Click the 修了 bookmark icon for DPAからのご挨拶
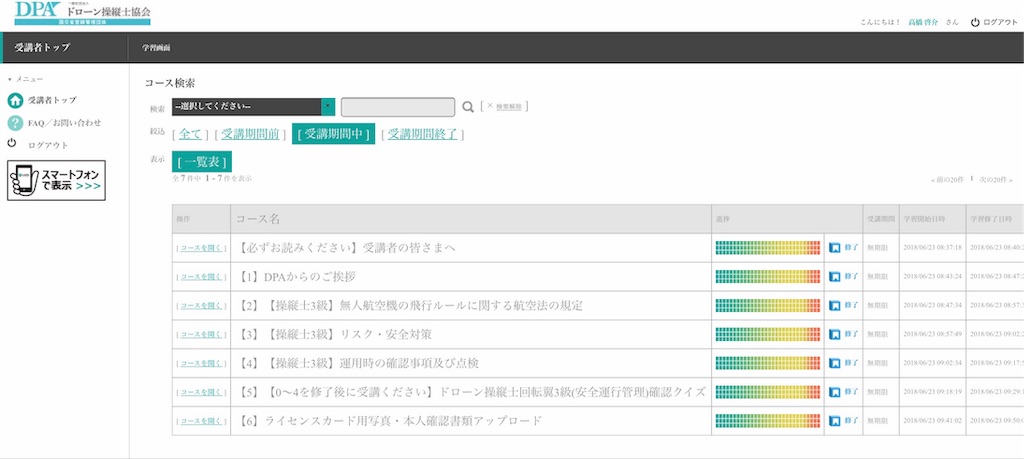The width and height of the screenshot is (1024, 459). 834,276
